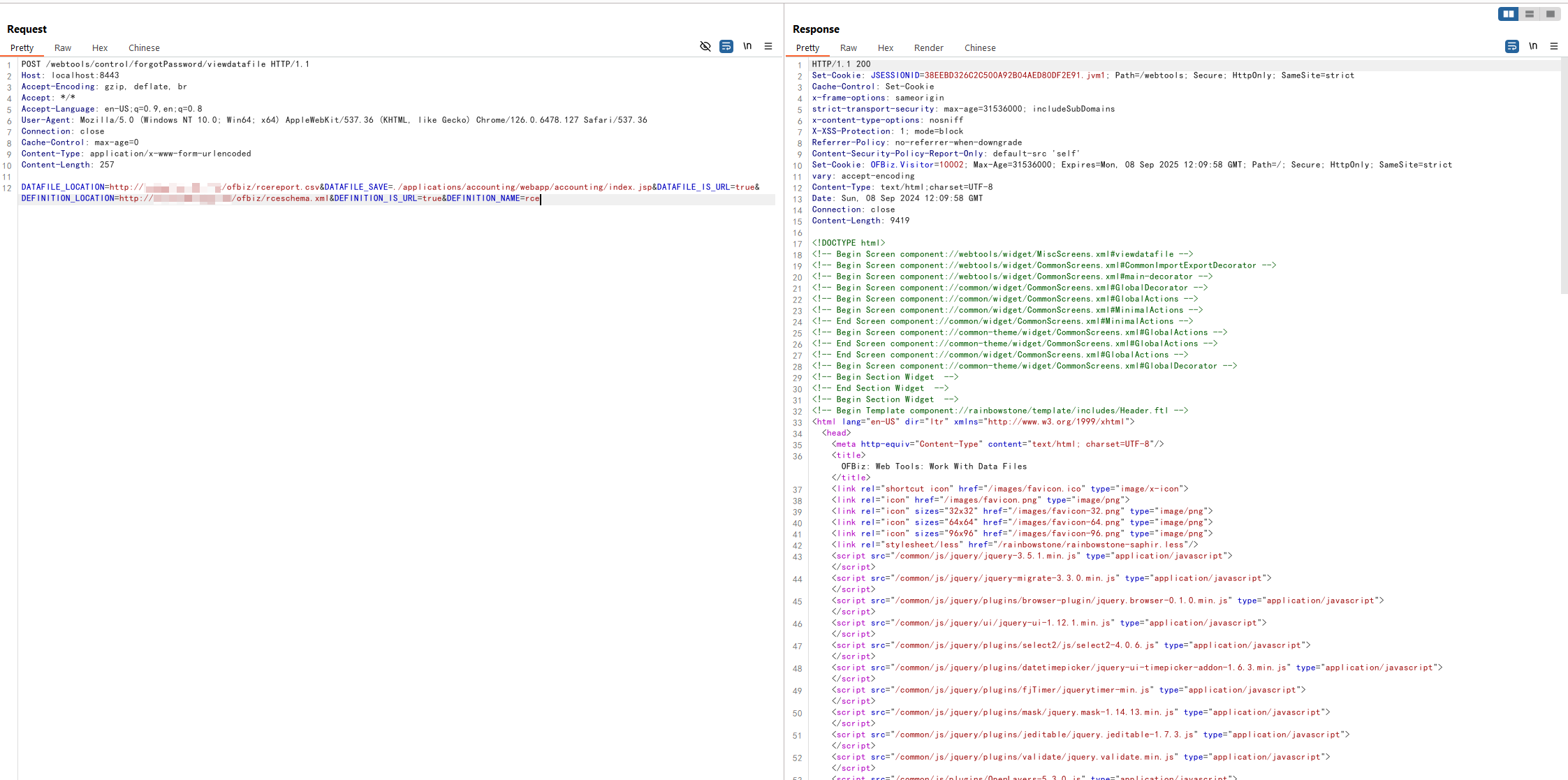Switch Request to Raw tab
1568x780 pixels.
tap(63, 47)
